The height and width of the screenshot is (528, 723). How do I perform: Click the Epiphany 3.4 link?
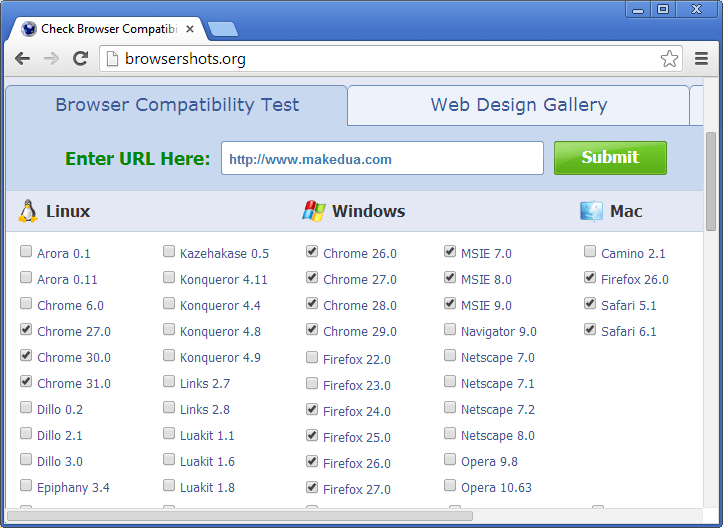coord(73,488)
